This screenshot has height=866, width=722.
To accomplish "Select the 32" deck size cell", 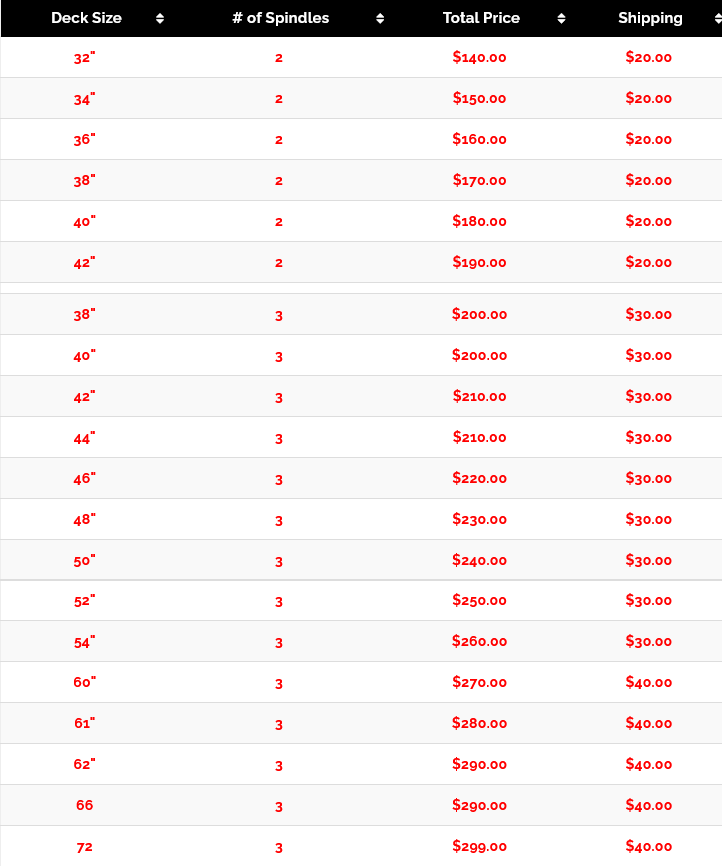I will [84, 58].
